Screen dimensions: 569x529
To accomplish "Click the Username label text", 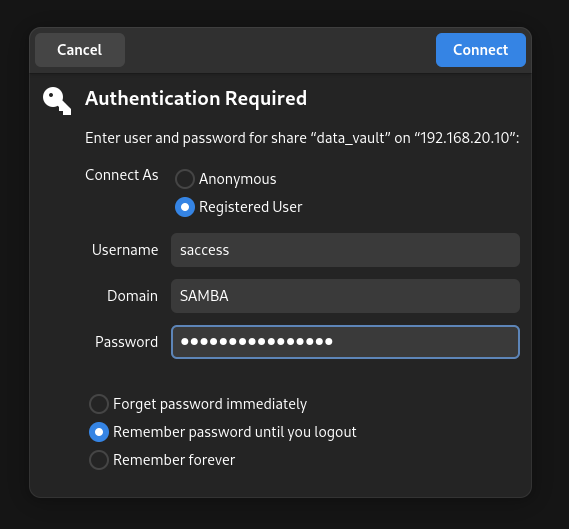I will (125, 250).
